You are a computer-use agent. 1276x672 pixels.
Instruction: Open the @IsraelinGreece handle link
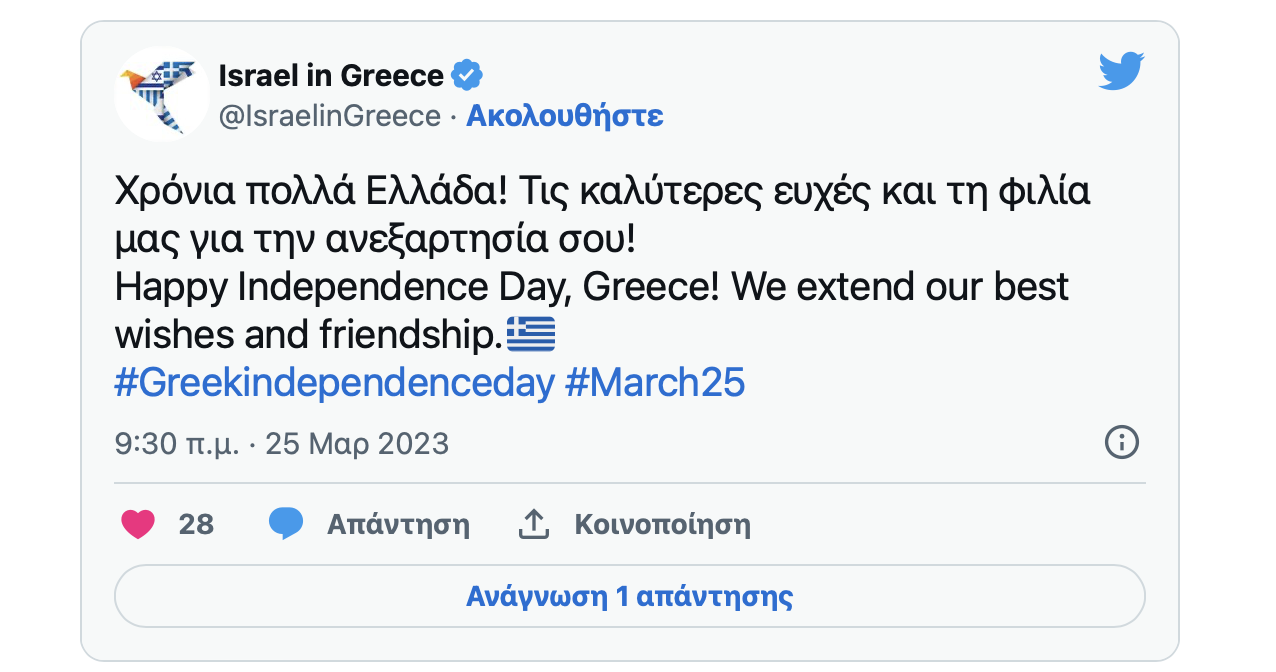(x=330, y=116)
